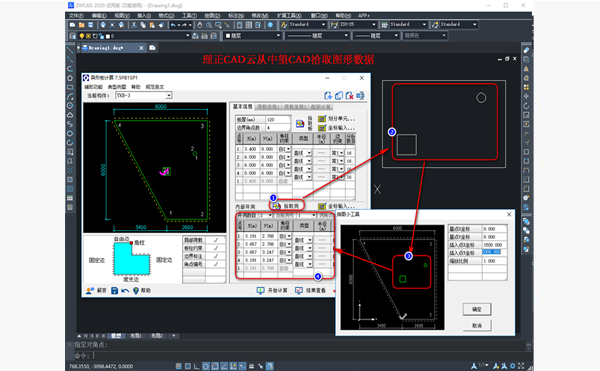
Task: Click the 取消 button in 插图小工具 dialog
Action: point(477,325)
